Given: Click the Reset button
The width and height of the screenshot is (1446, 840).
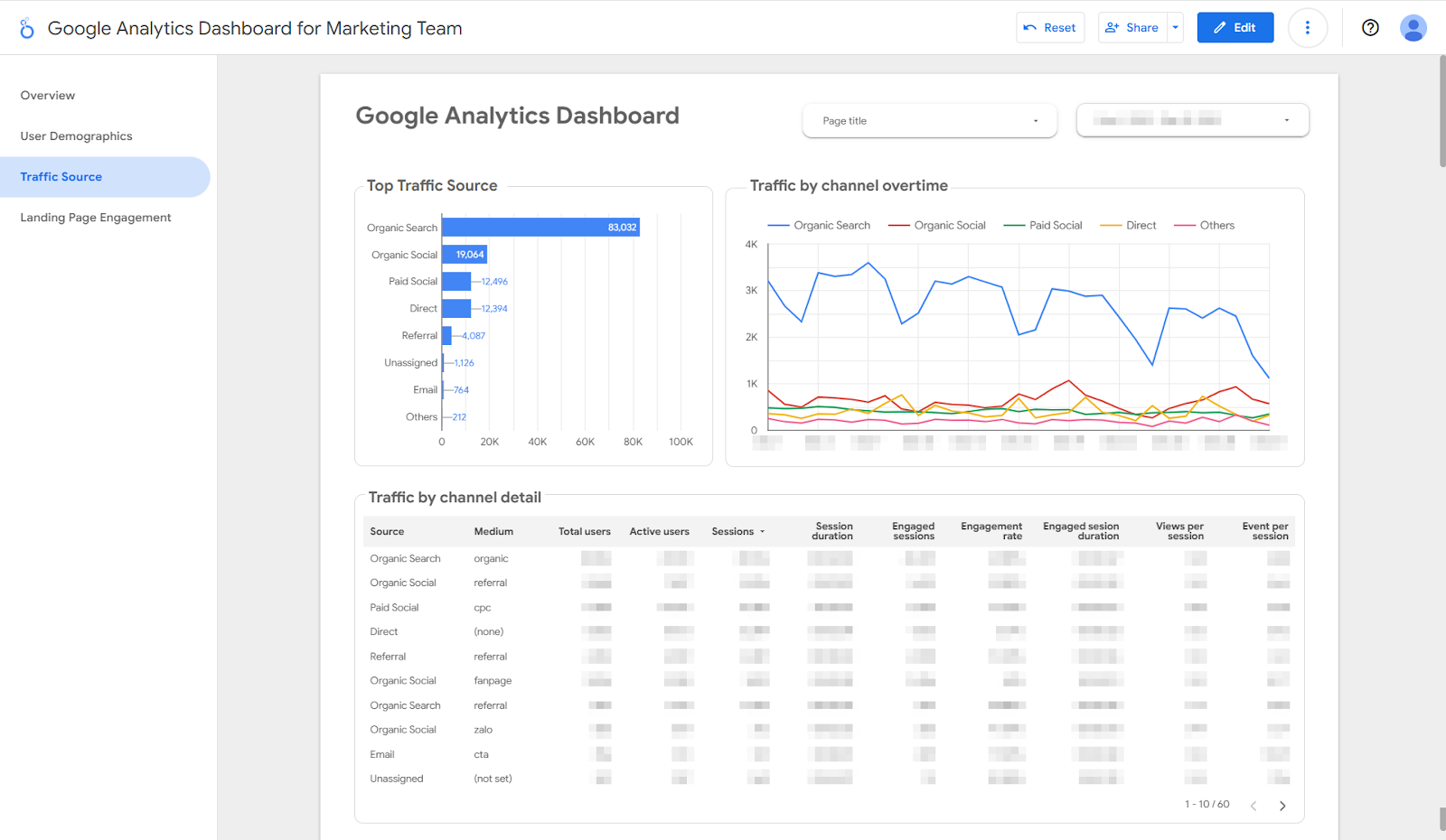Looking at the screenshot, I should click(1049, 27).
